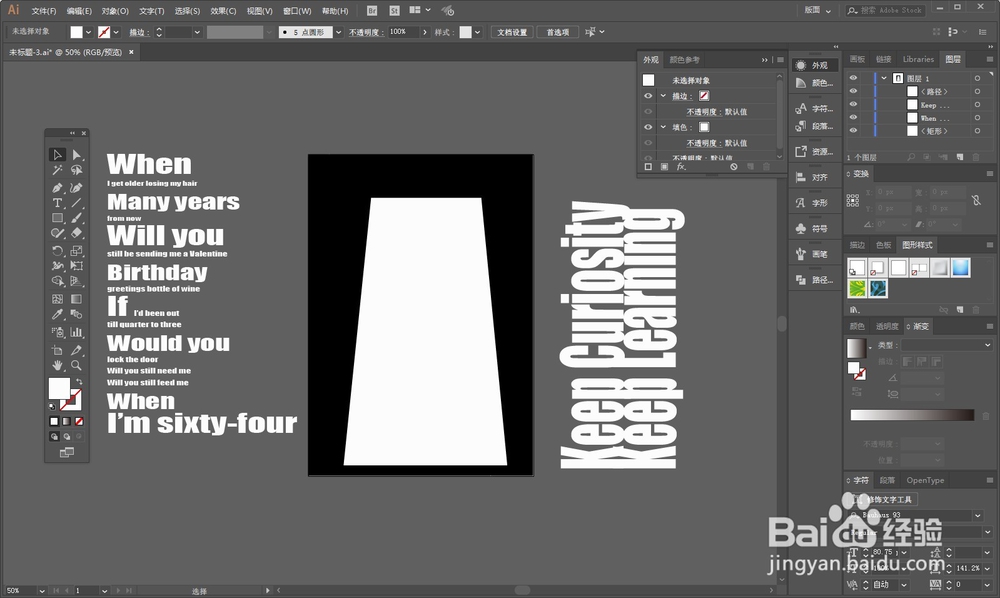Screen dimensions: 1000x598
Task: Swap fill and stroke colors
Action: pos(79,382)
